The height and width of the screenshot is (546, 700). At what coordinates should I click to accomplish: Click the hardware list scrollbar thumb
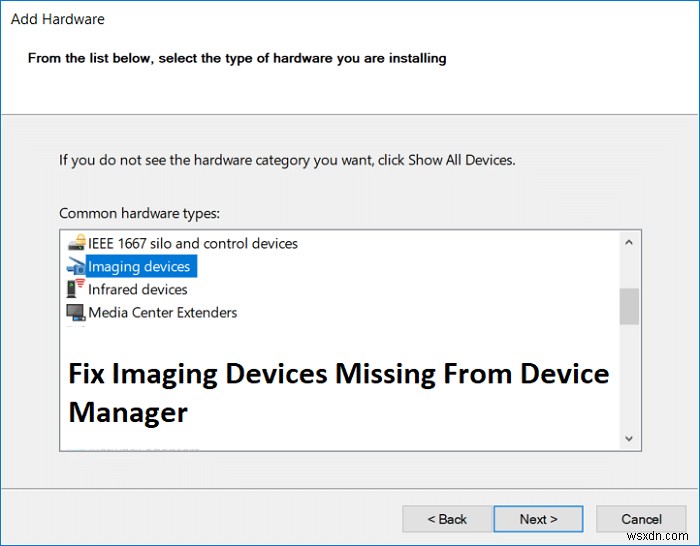click(x=629, y=306)
